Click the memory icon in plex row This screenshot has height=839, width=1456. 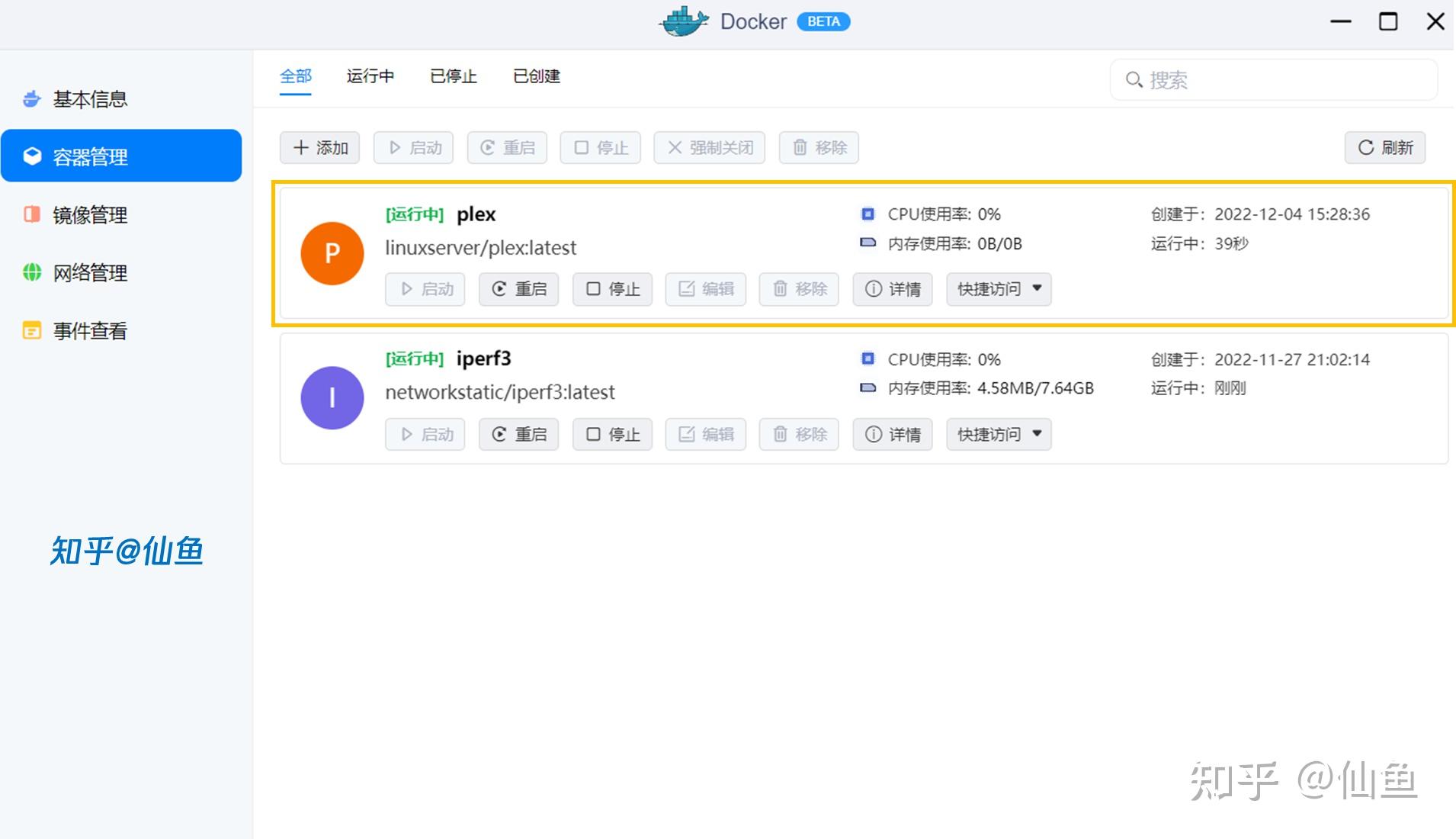point(868,243)
